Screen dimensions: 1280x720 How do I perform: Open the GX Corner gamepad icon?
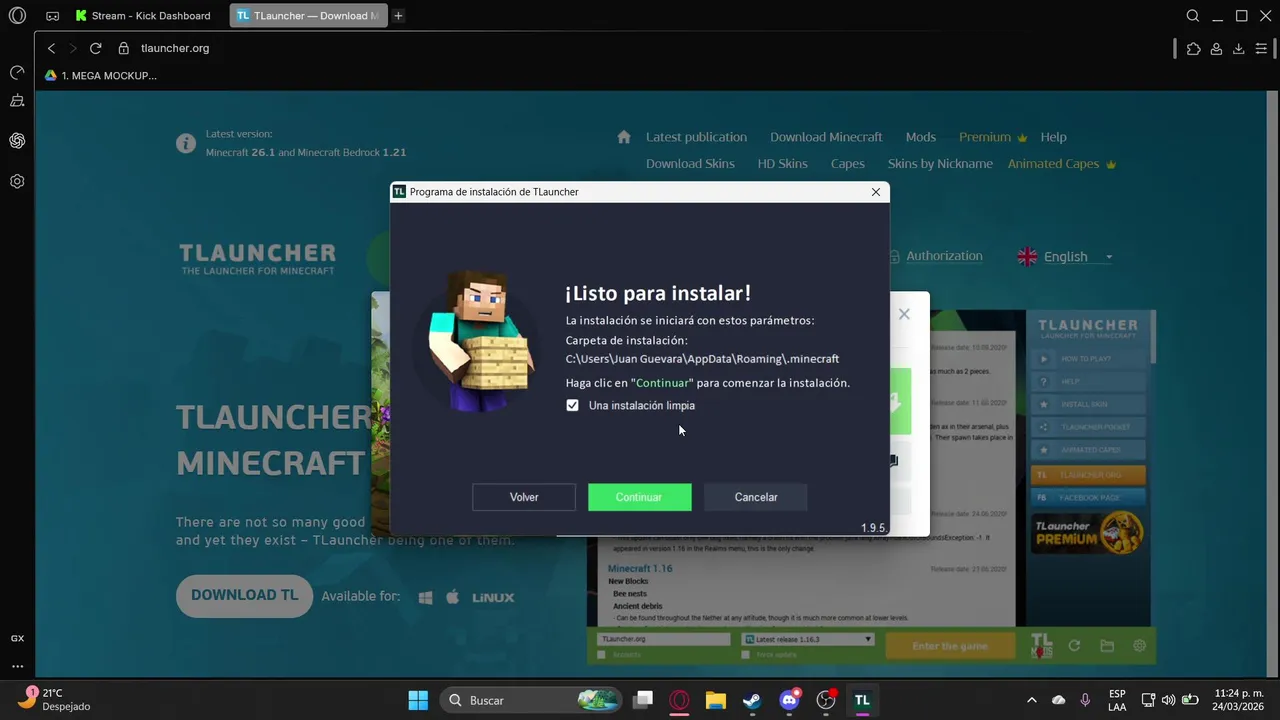tap(53, 16)
